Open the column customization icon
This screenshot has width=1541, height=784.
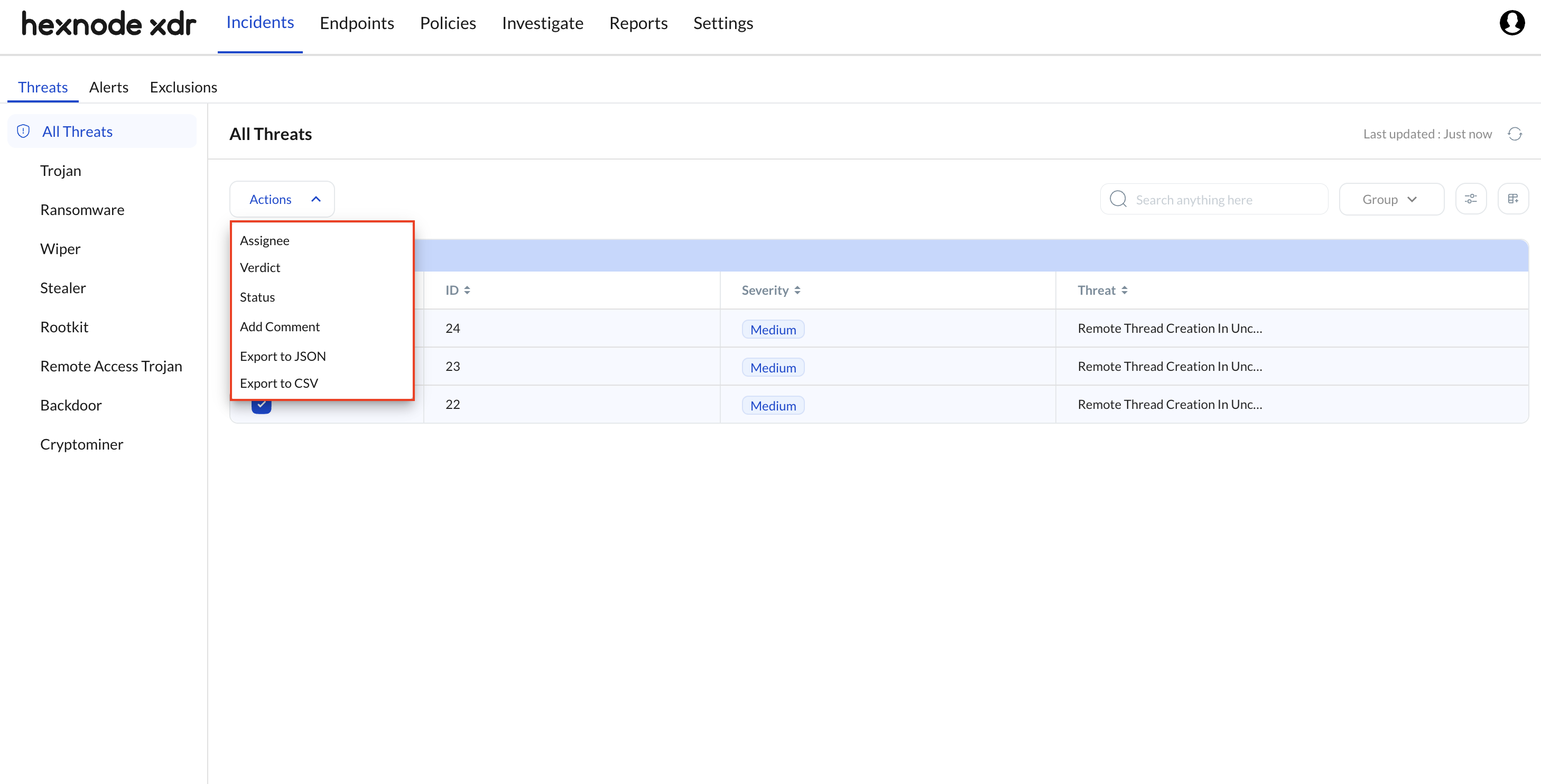1513,199
